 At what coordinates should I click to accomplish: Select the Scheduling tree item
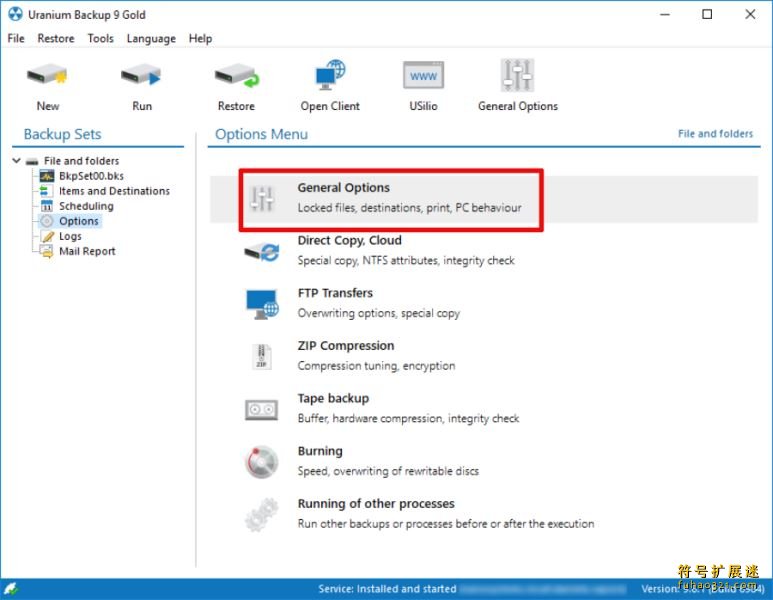pos(86,206)
